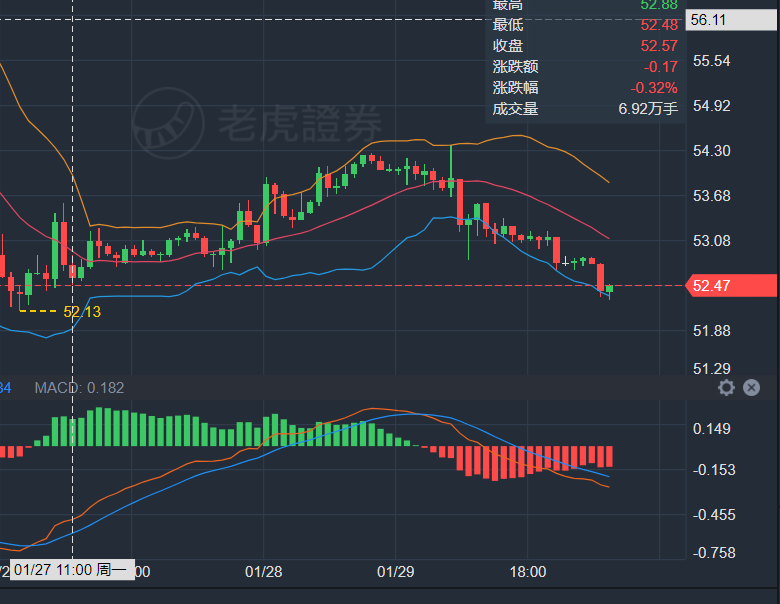
Task: Click the -0.455 MACD axis label
Action: [x=714, y=514]
